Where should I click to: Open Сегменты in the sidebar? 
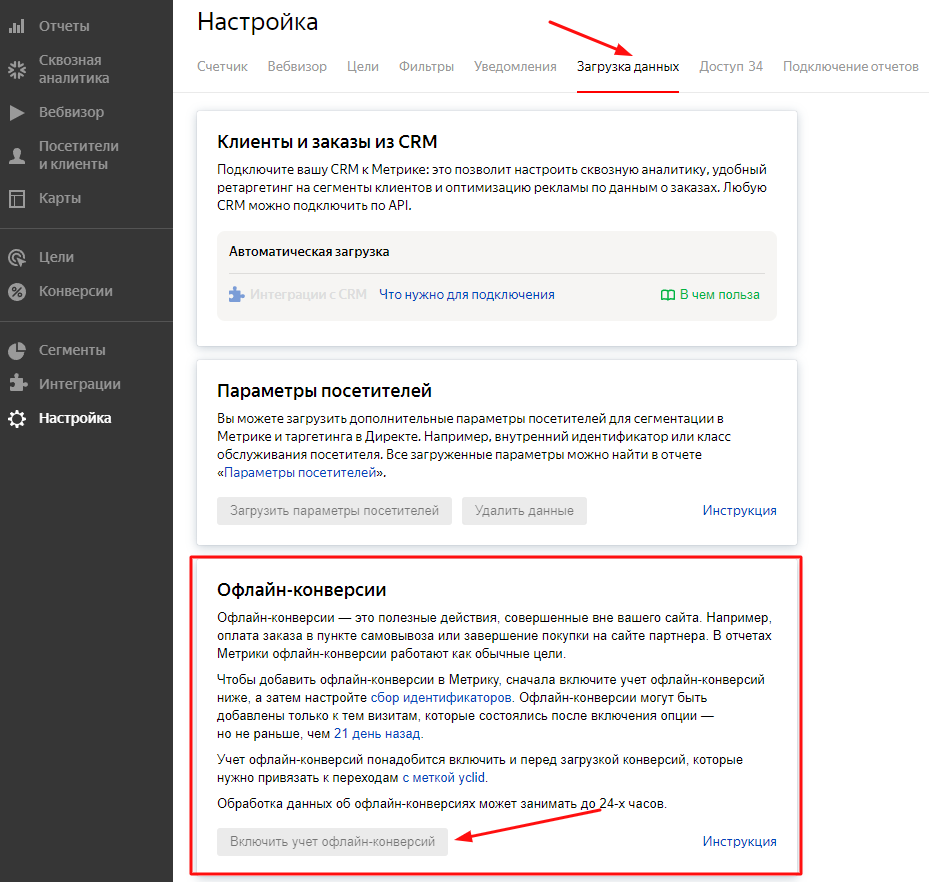click(x=72, y=350)
